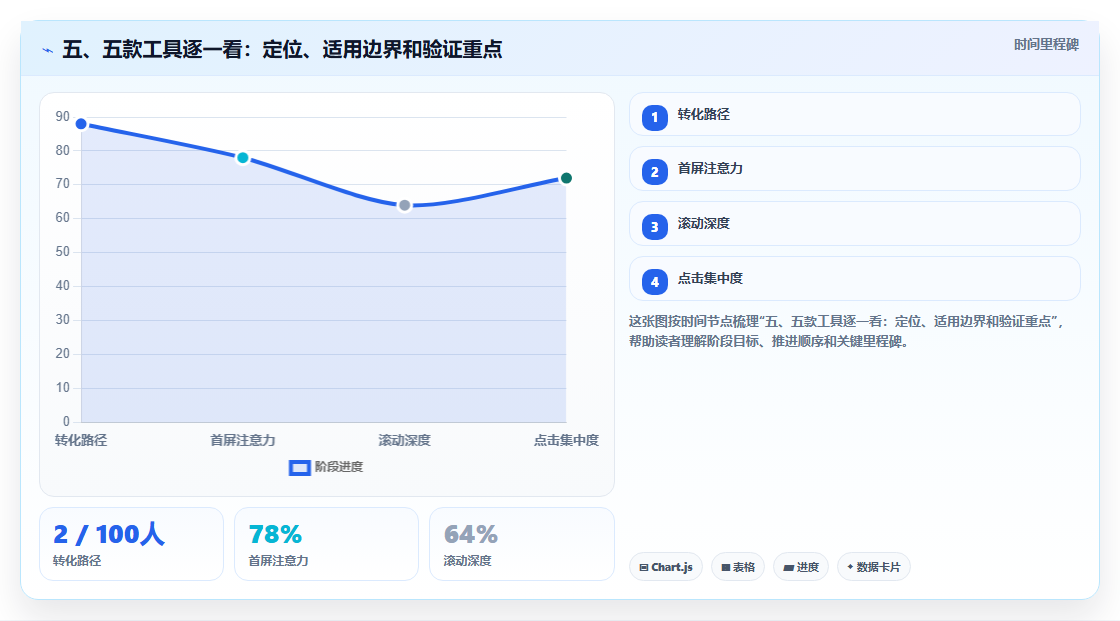This screenshot has width=1120, height=621.
Task: Open the 首屏注意力 milestone row
Action: [854, 169]
